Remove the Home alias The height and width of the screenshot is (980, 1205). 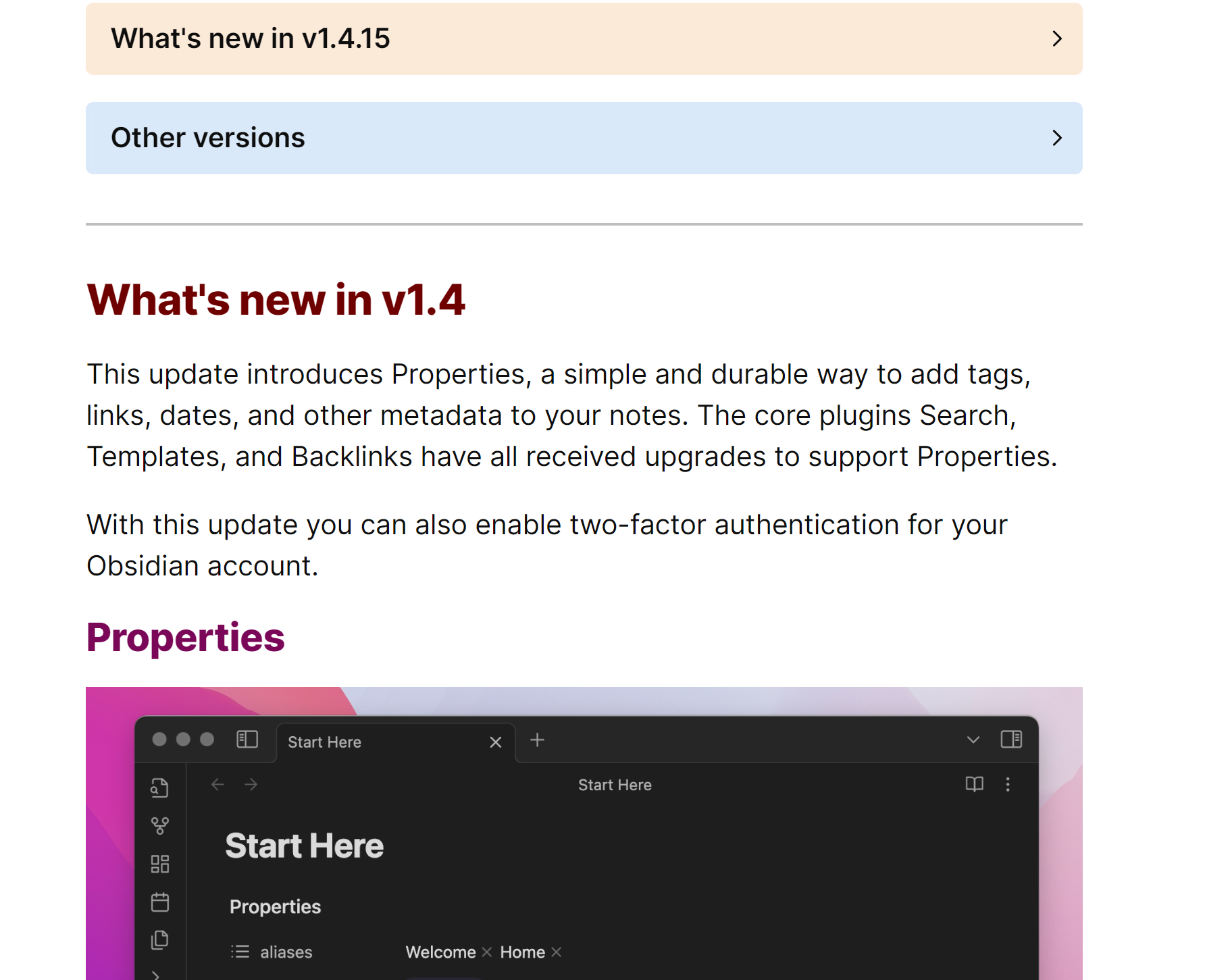click(x=556, y=952)
